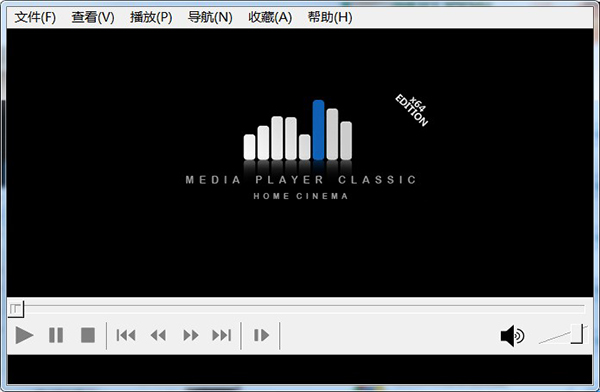Start playback with the Play button
The height and width of the screenshot is (392, 600).
click(x=24, y=336)
